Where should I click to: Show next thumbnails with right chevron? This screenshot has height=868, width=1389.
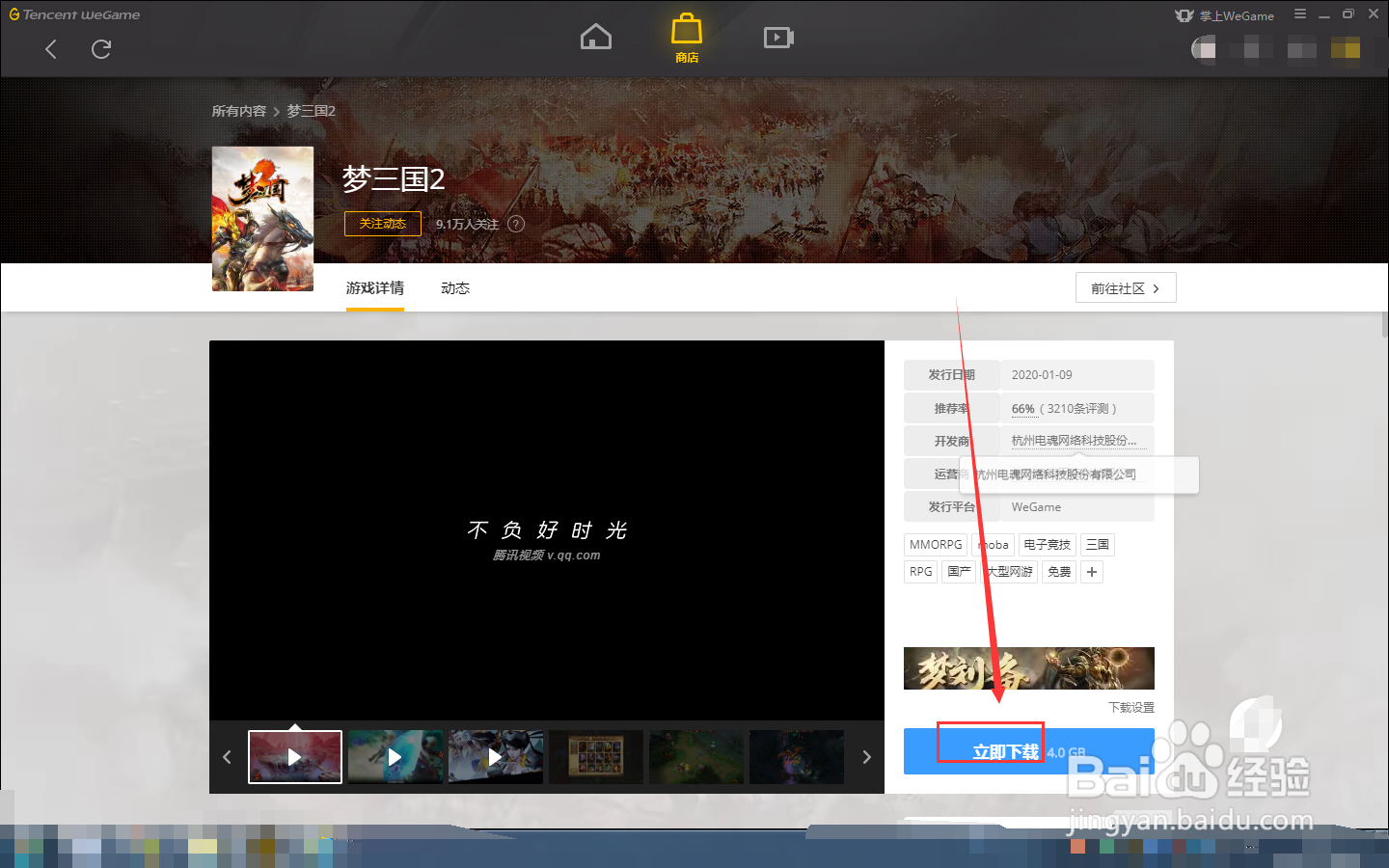tap(866, 757)
